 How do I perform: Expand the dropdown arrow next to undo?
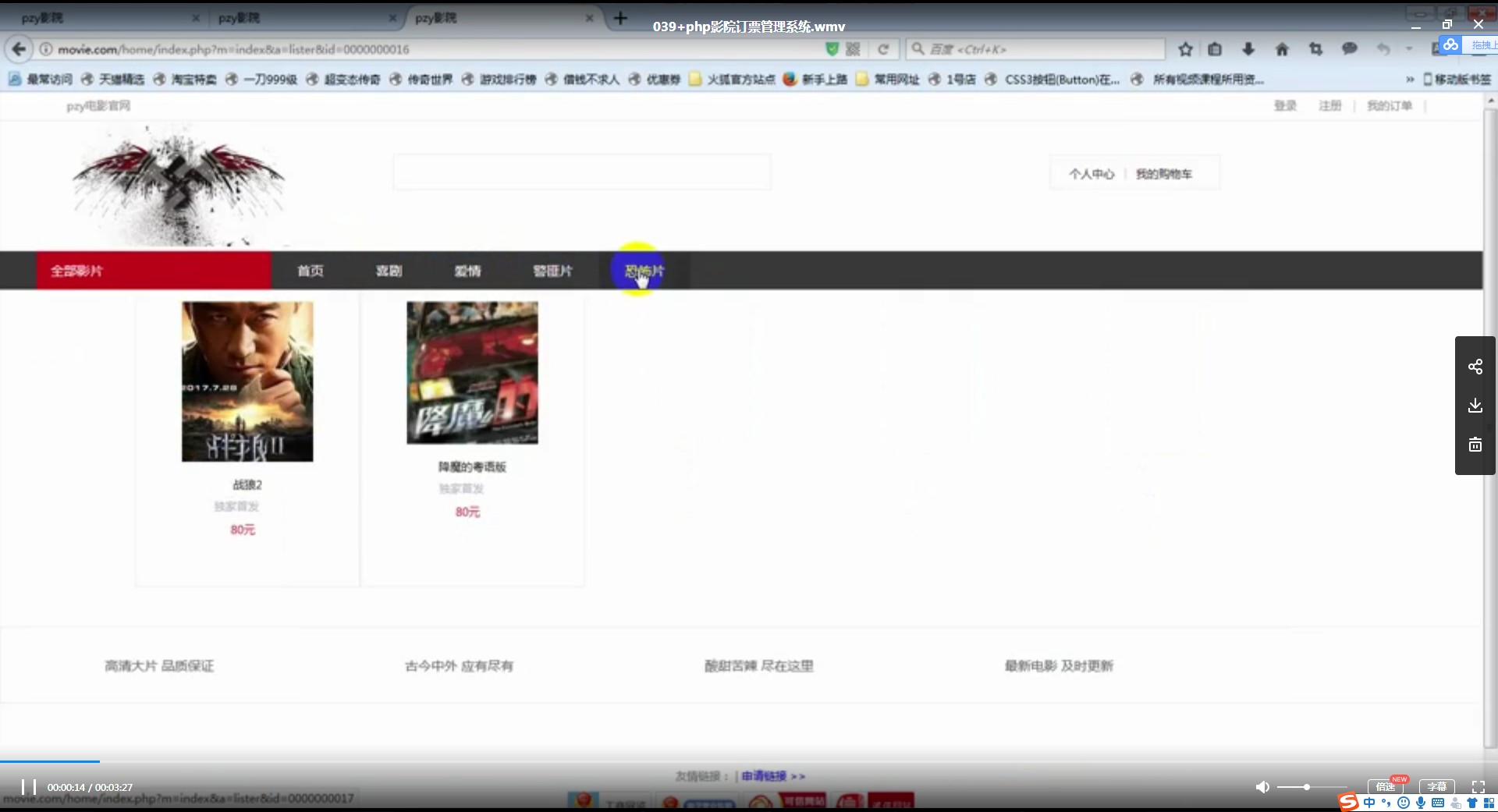[x=1409, y=49]
